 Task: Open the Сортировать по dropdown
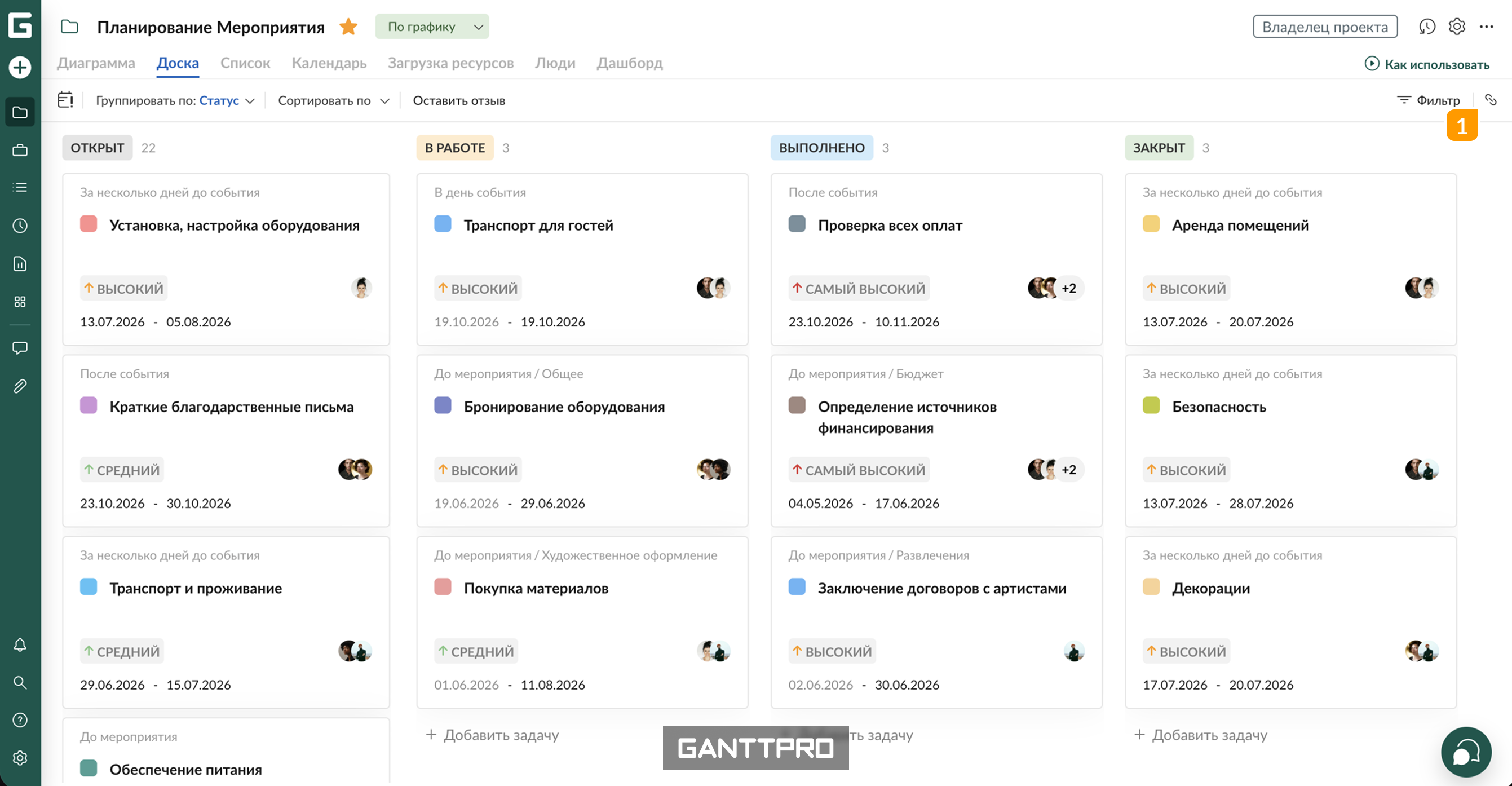coord(333,100)
